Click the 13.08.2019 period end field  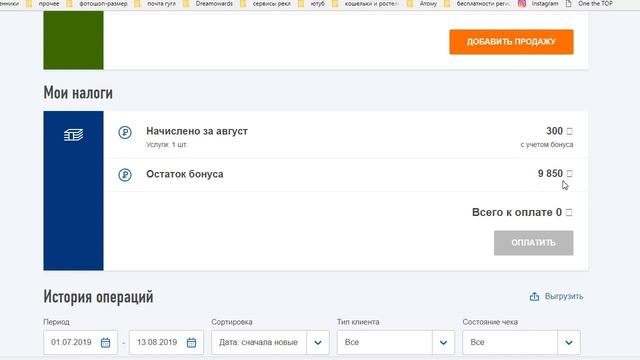pos(166,342)
